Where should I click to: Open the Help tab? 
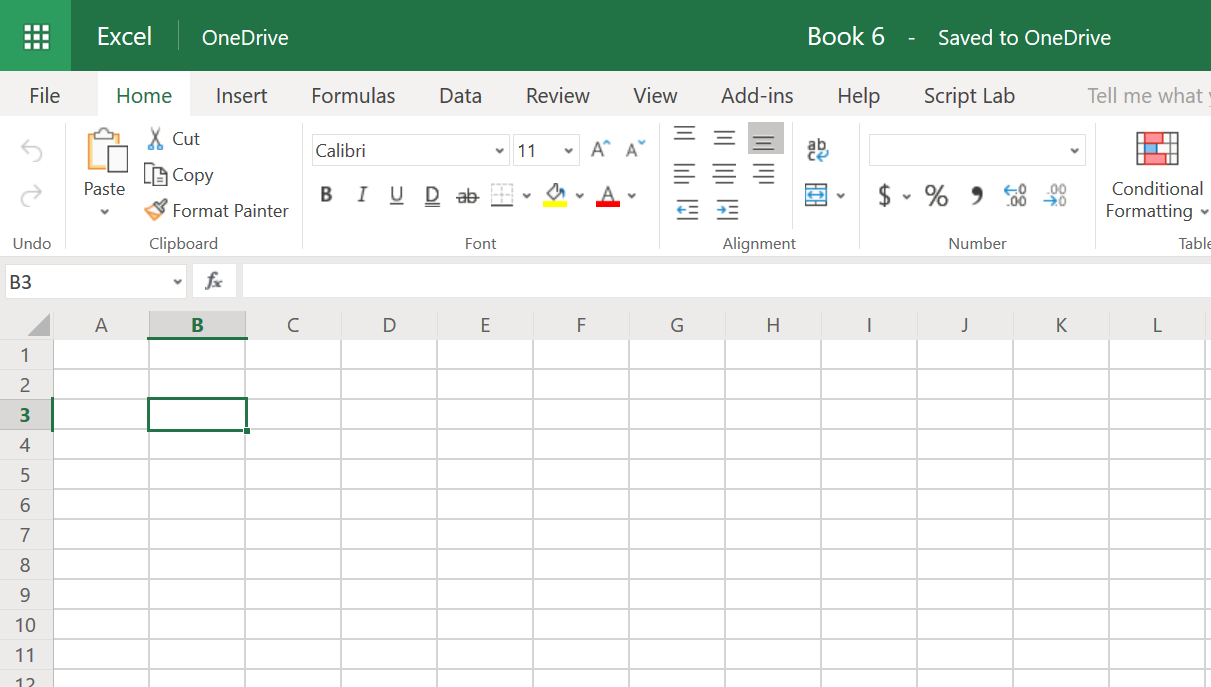click(859, 96)
